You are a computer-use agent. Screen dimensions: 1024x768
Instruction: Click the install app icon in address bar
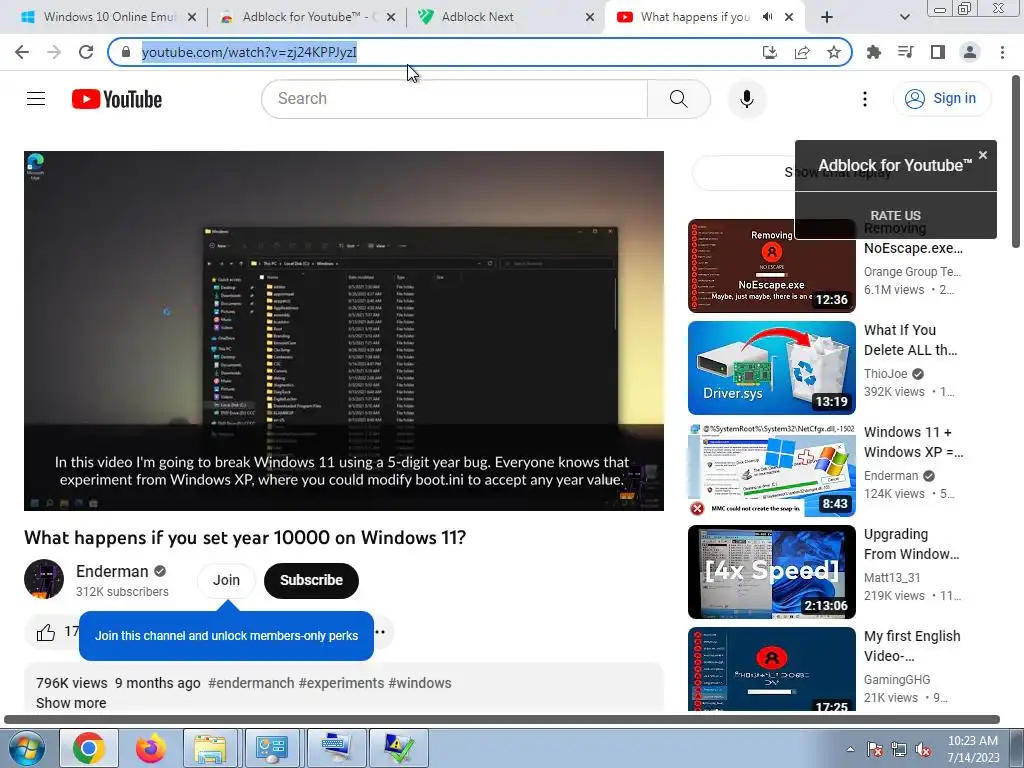pyautogui.click(x=770, y=52)
